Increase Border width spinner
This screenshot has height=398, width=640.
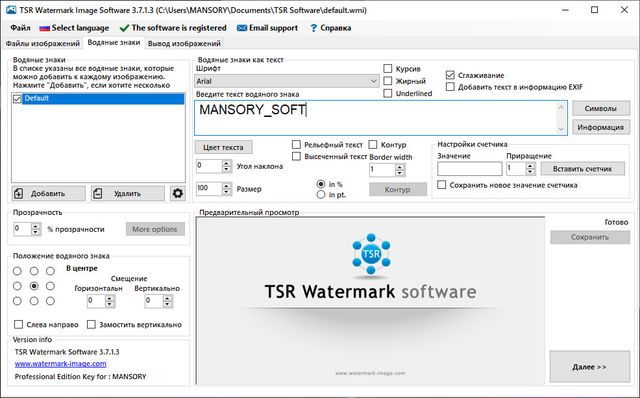(x=400, y=167)
